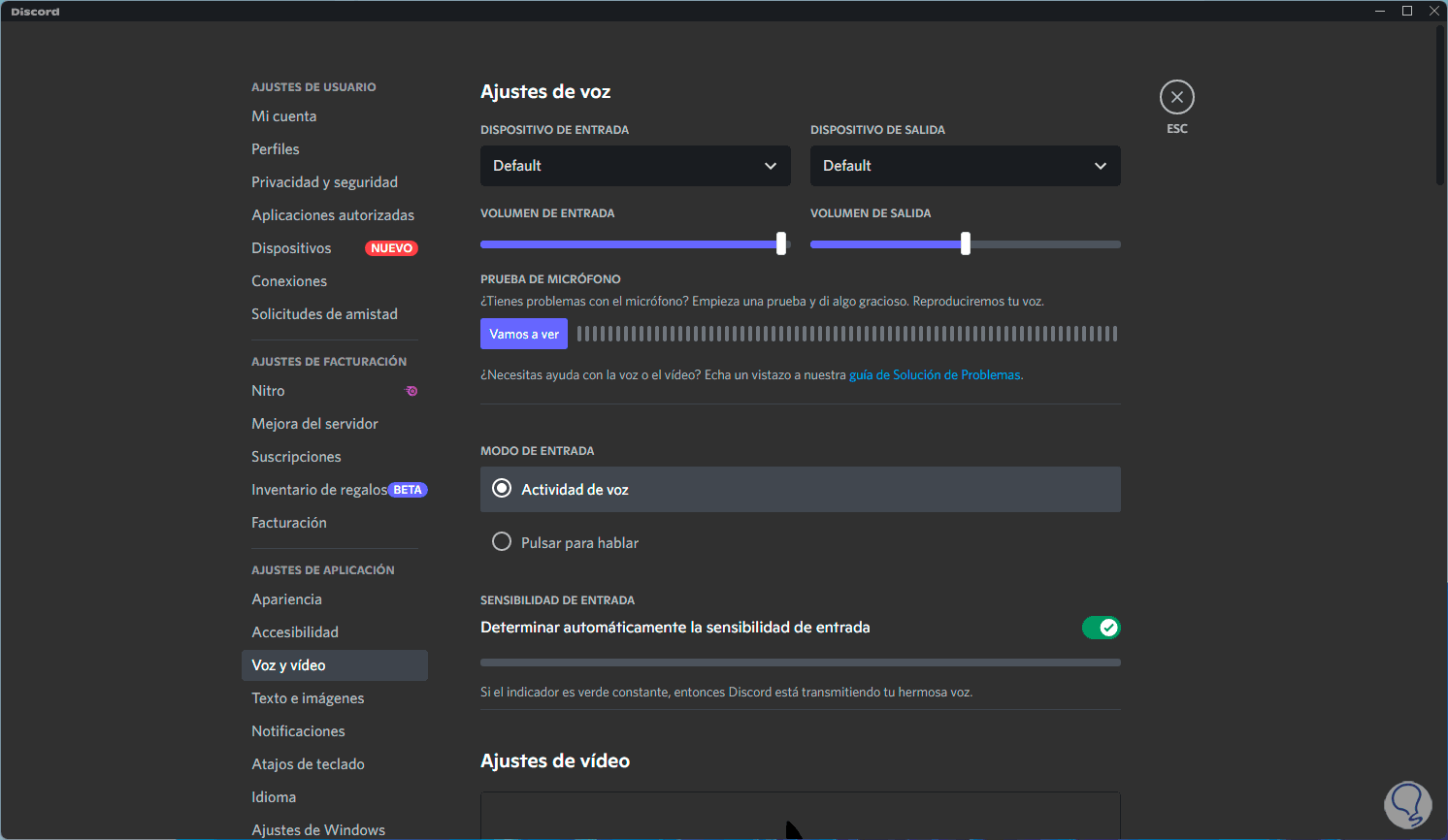The width and height of the screenshot is (1448, 840).
Task: Maximize the Discord window
Action: point(1407,11)
